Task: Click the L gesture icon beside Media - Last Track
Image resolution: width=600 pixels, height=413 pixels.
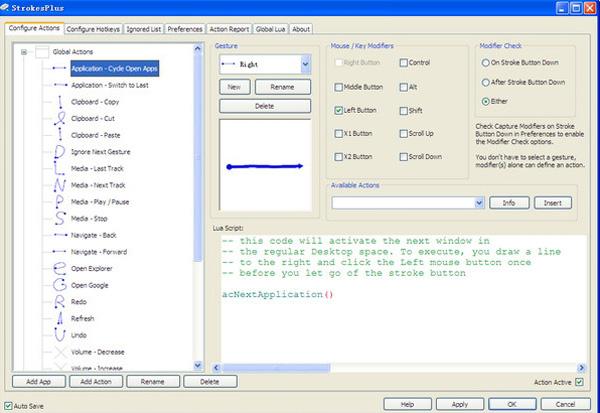Action: (x=59, y=168)
